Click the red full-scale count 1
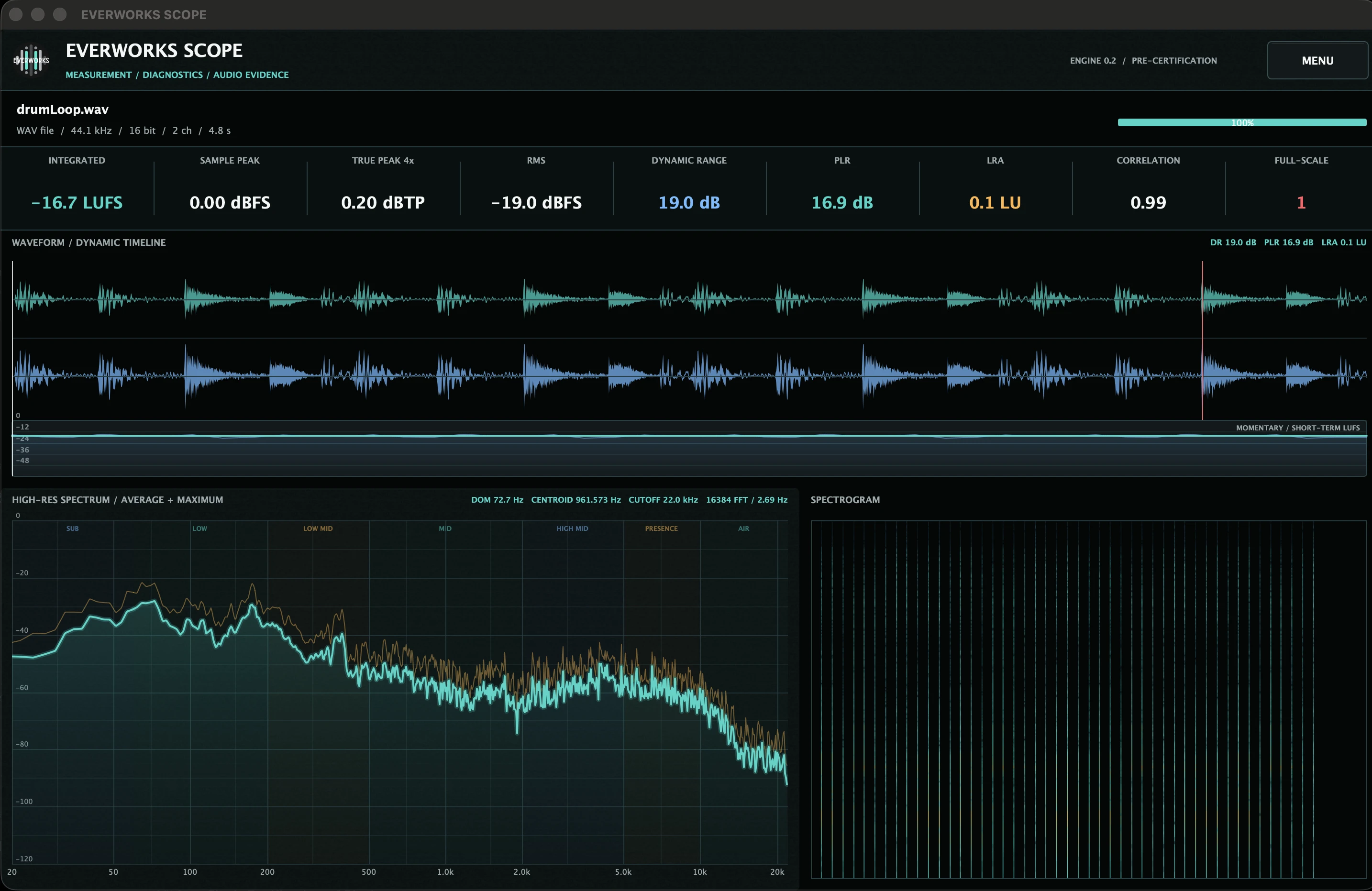This screenshot has height=891, width=1372. tap(1301, 203)
